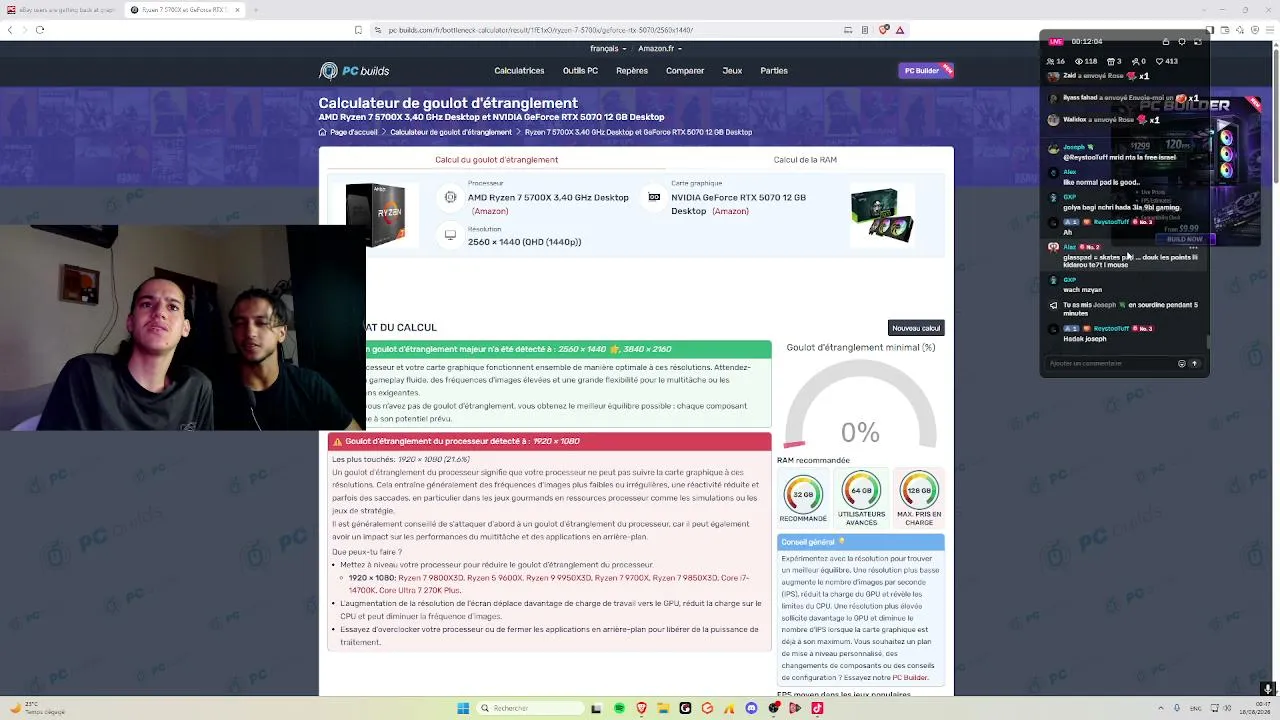This screenshot has height=720, width=1280.
Task: Open the emoji picker in the comment box
Action: 1181,364
